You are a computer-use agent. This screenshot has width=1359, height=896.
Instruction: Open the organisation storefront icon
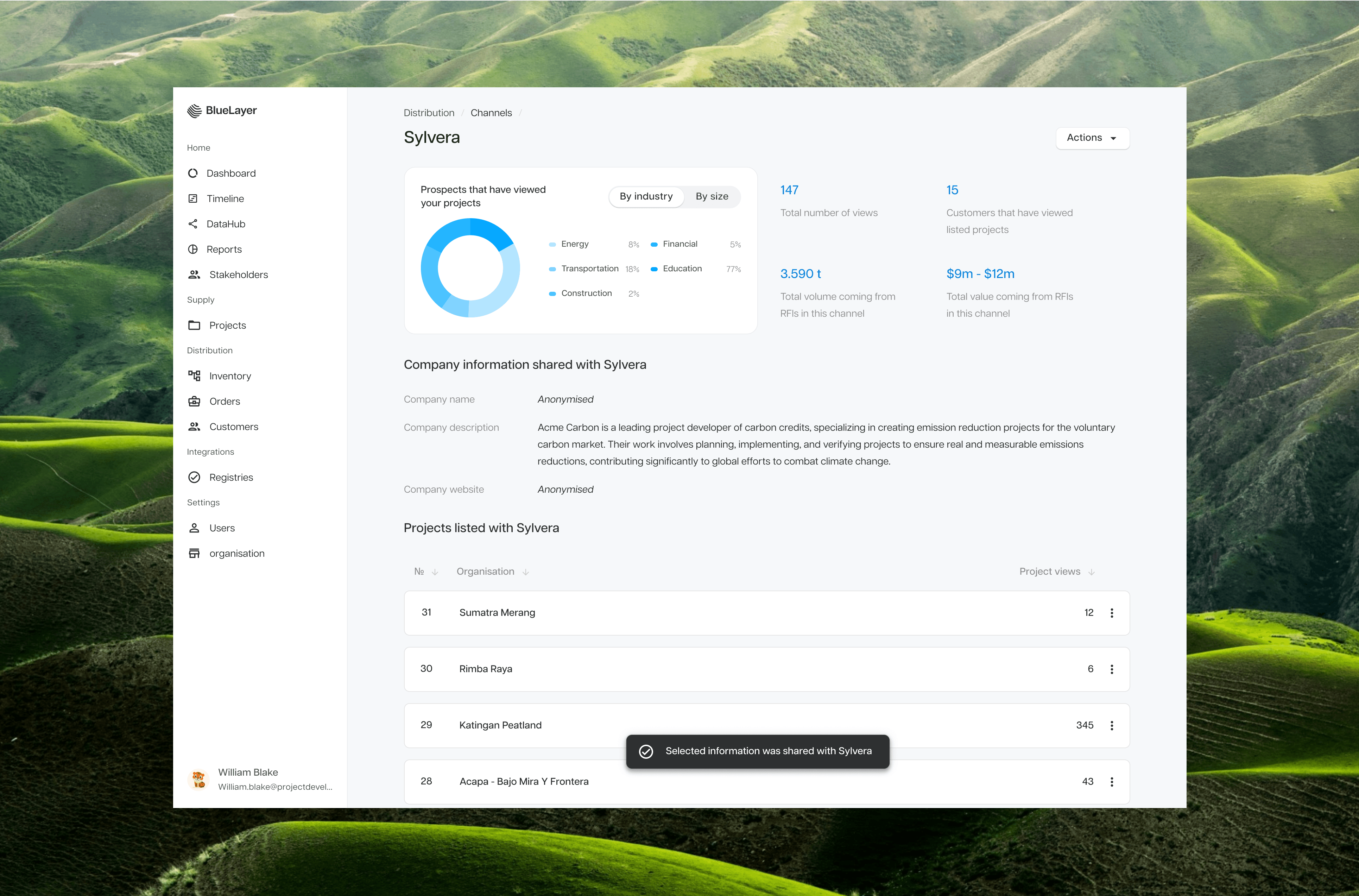point(194,553)
